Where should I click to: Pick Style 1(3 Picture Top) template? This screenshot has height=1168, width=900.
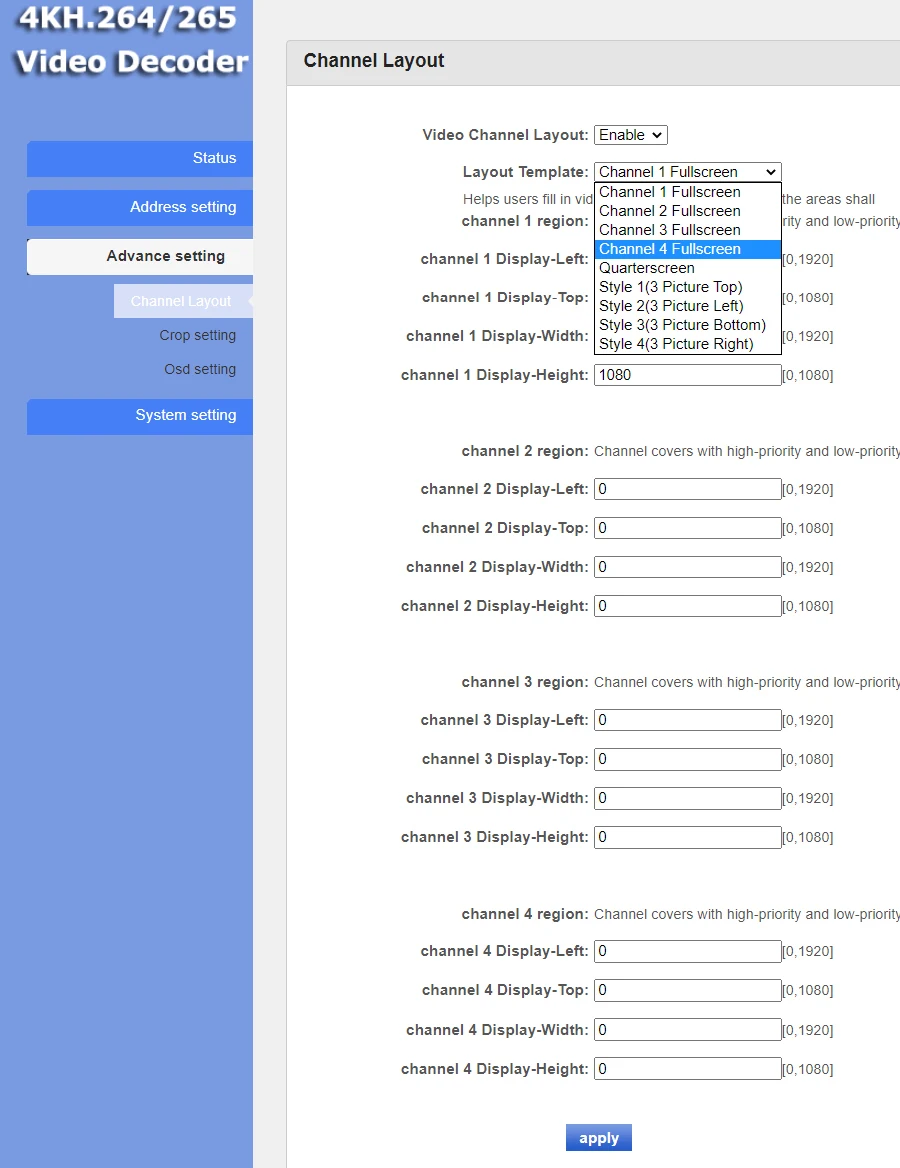coord(687,287)
